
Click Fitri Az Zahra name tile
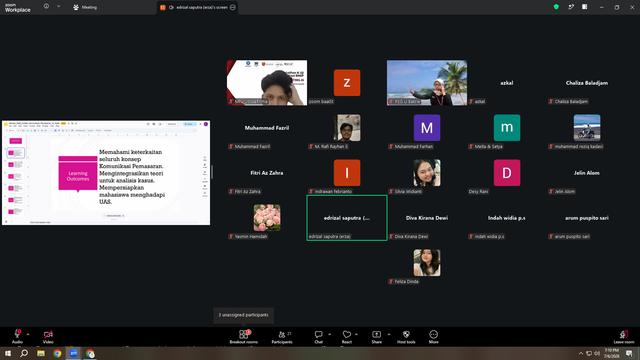267,173
